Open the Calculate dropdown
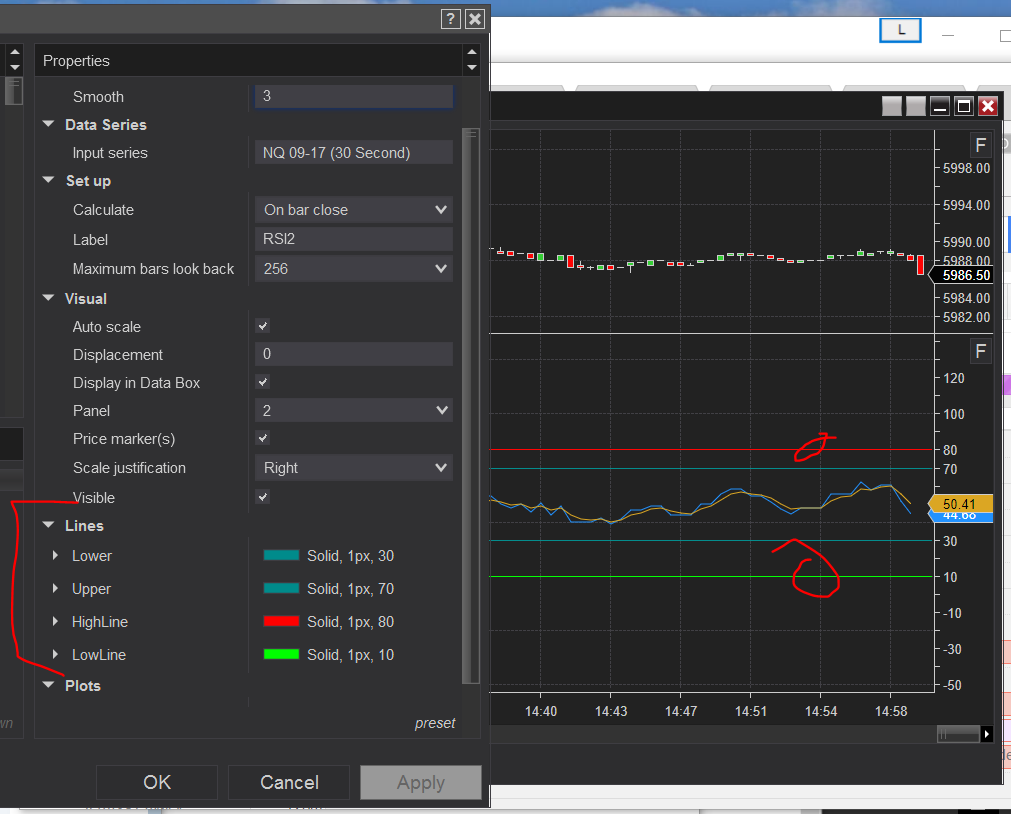Screen dimensions: 1011x814 pos(353,210)
